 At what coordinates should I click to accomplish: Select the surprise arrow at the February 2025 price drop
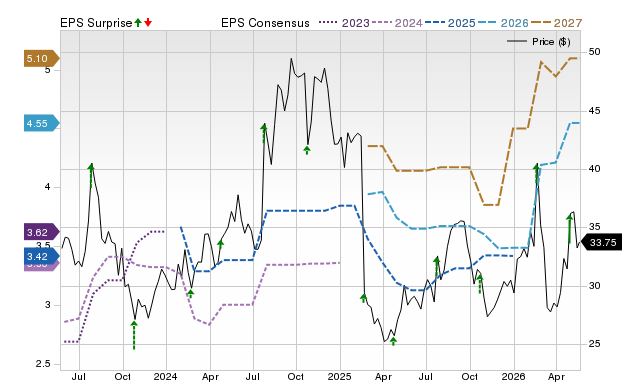(363, 298)
